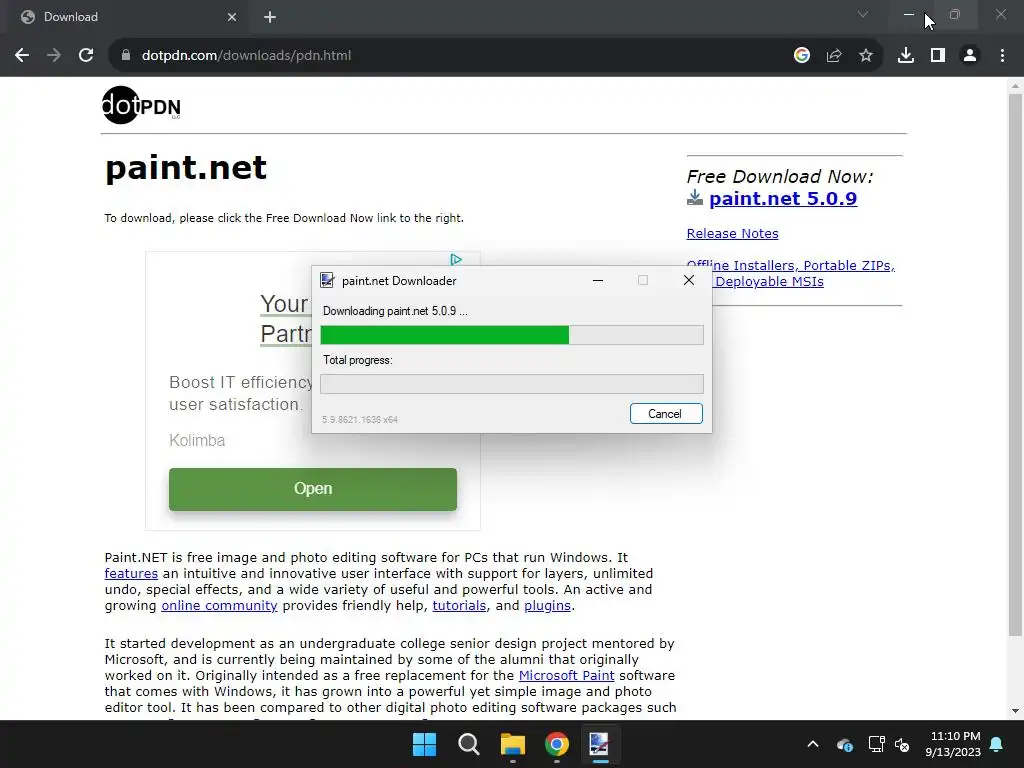Click the Total progress bar
The image size is (1024, 768).
(x=512, y=383)
